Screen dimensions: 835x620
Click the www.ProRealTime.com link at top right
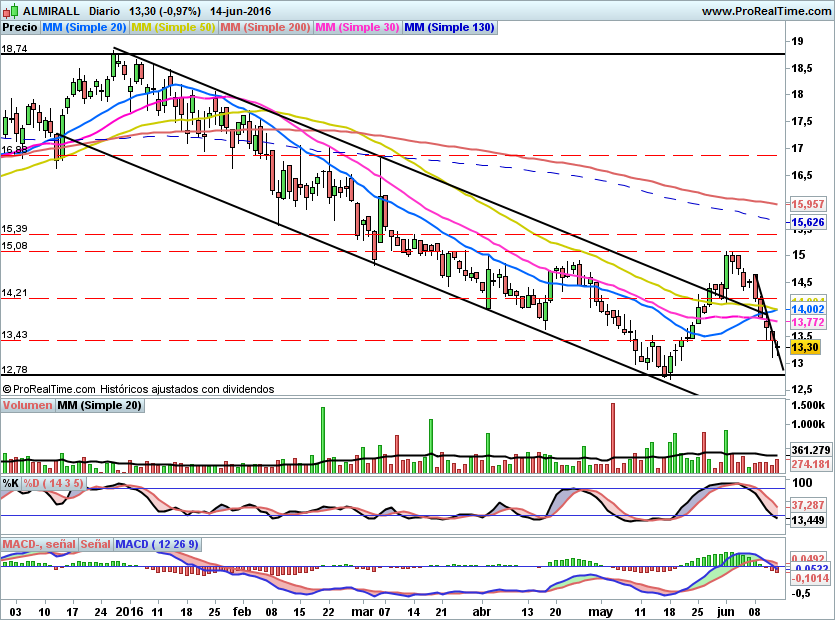tap(765, 11)
